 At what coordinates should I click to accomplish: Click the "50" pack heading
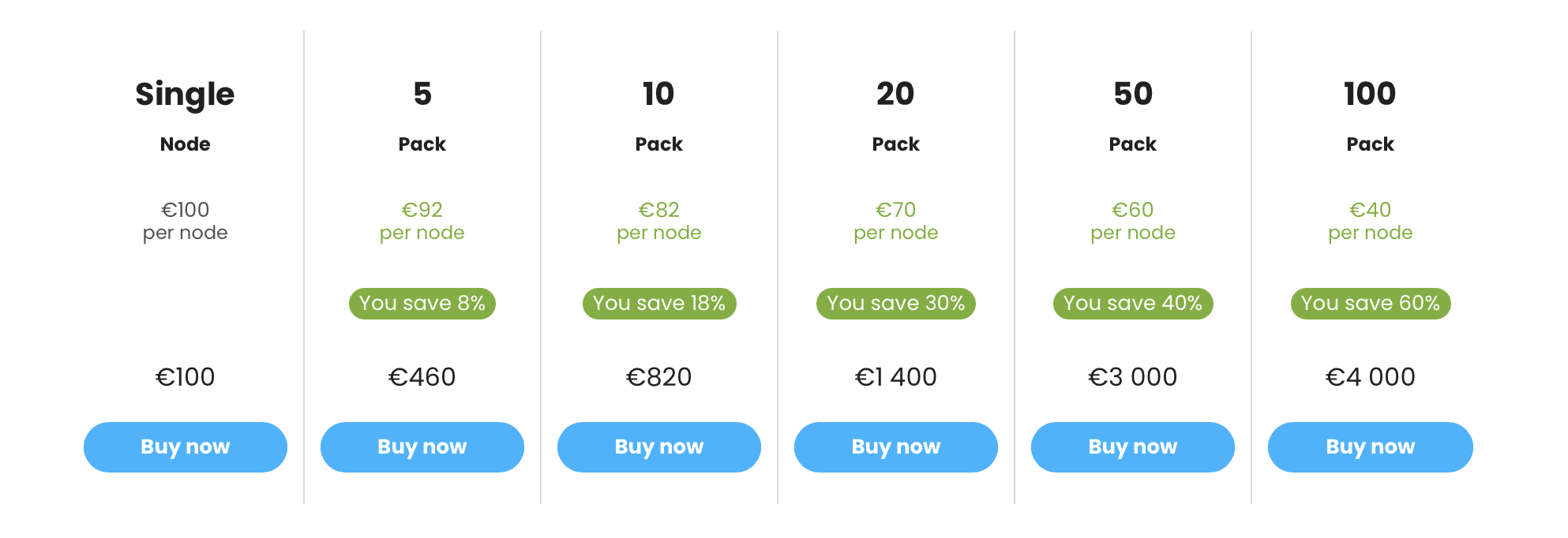click(x=1133, y=95)
